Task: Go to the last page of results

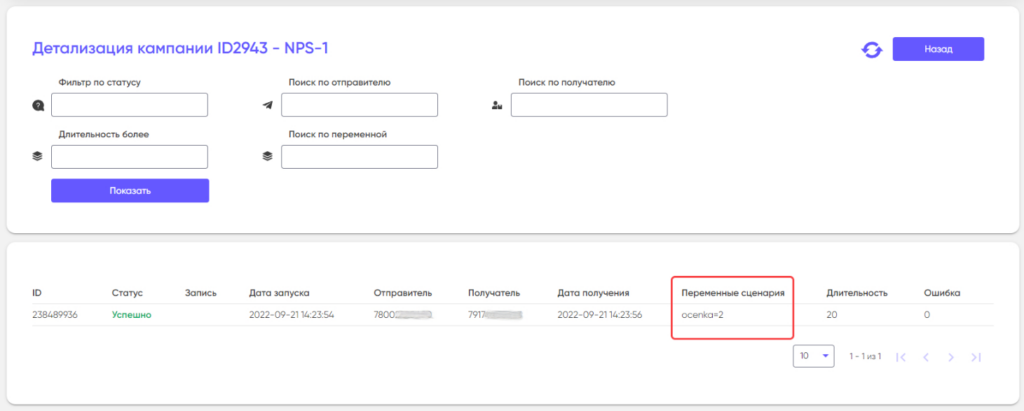Action: pyautogui.click(x=976, y=357)
